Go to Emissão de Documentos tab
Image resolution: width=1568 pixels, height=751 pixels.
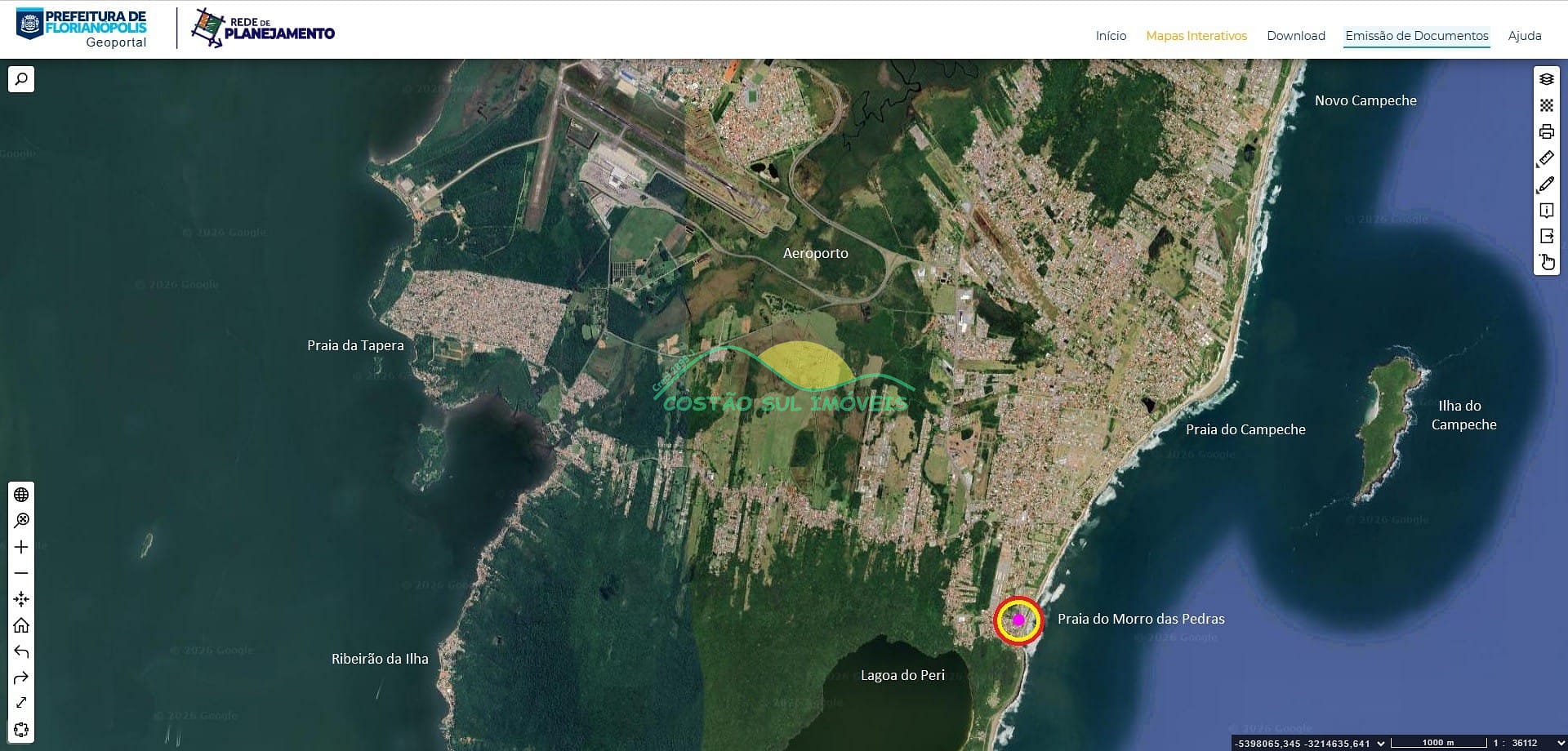pos(1416,36)
